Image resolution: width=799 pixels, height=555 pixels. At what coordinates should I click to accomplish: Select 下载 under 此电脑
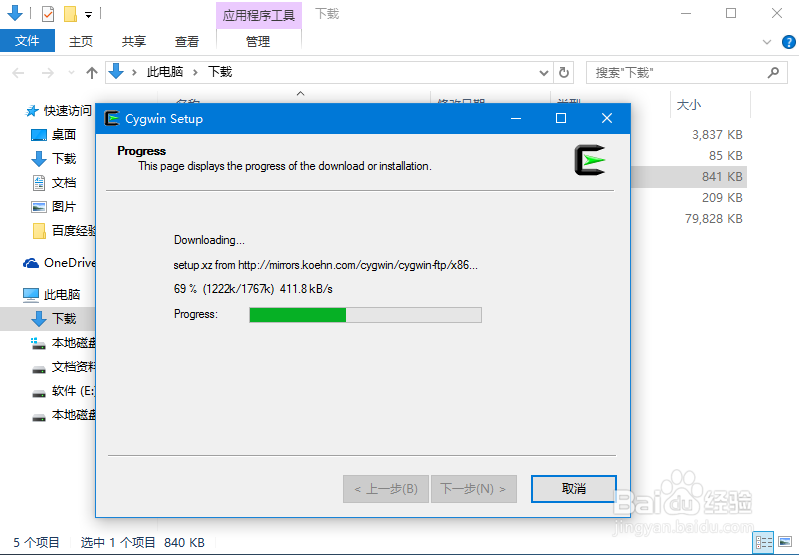(48, 319)
